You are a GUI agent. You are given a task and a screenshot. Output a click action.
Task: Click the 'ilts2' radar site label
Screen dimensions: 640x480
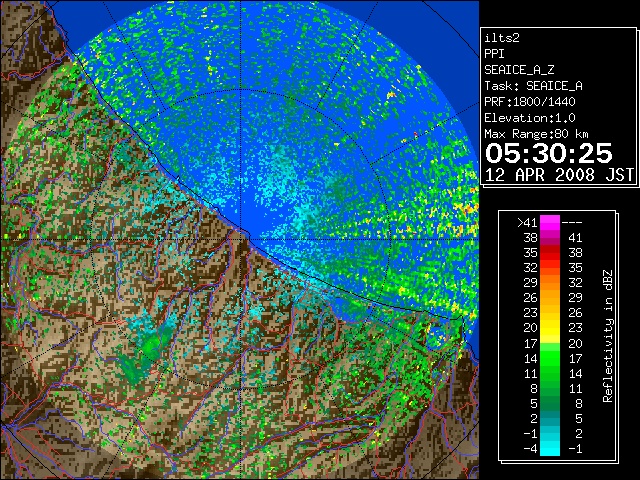pyautogui.click(x=502, y=38)
